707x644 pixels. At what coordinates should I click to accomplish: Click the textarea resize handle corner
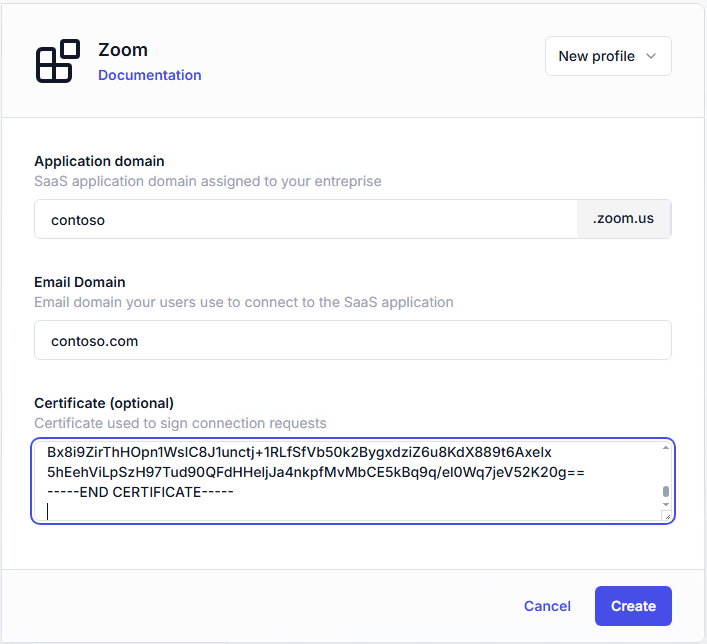pos(666,515)
